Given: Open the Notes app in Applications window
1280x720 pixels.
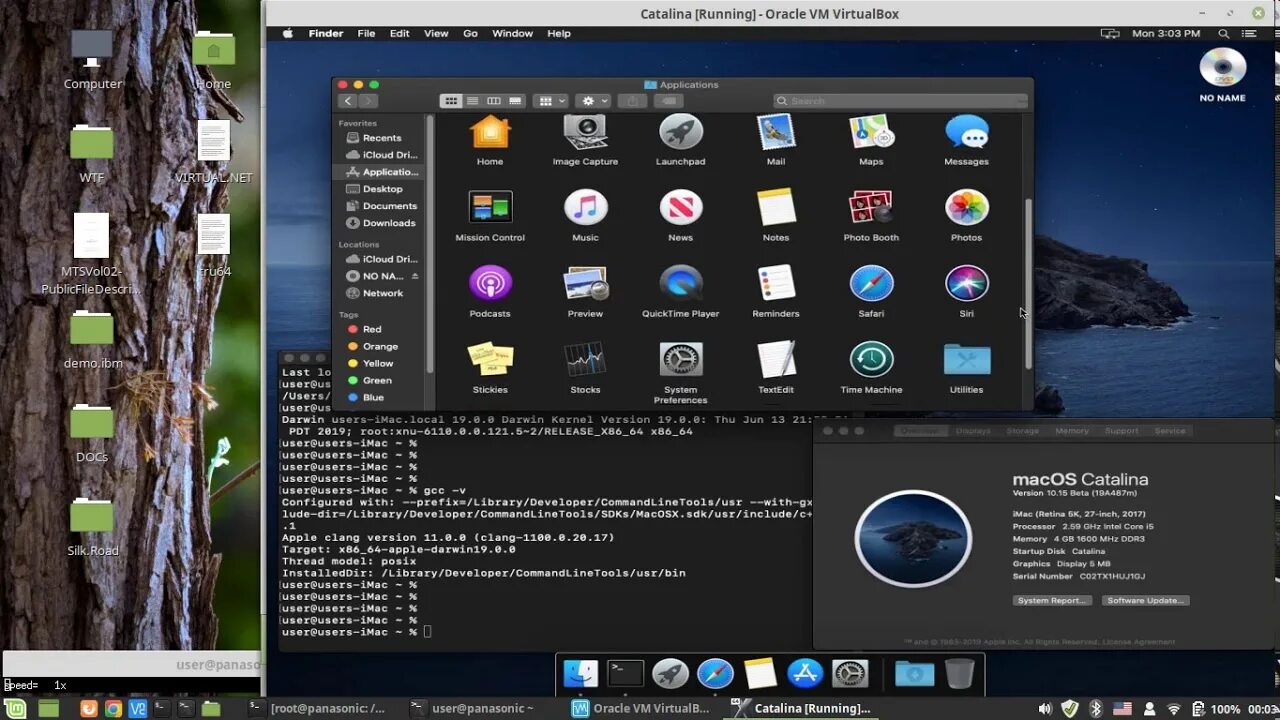Looking at the screenshot, I should [776, 208].
